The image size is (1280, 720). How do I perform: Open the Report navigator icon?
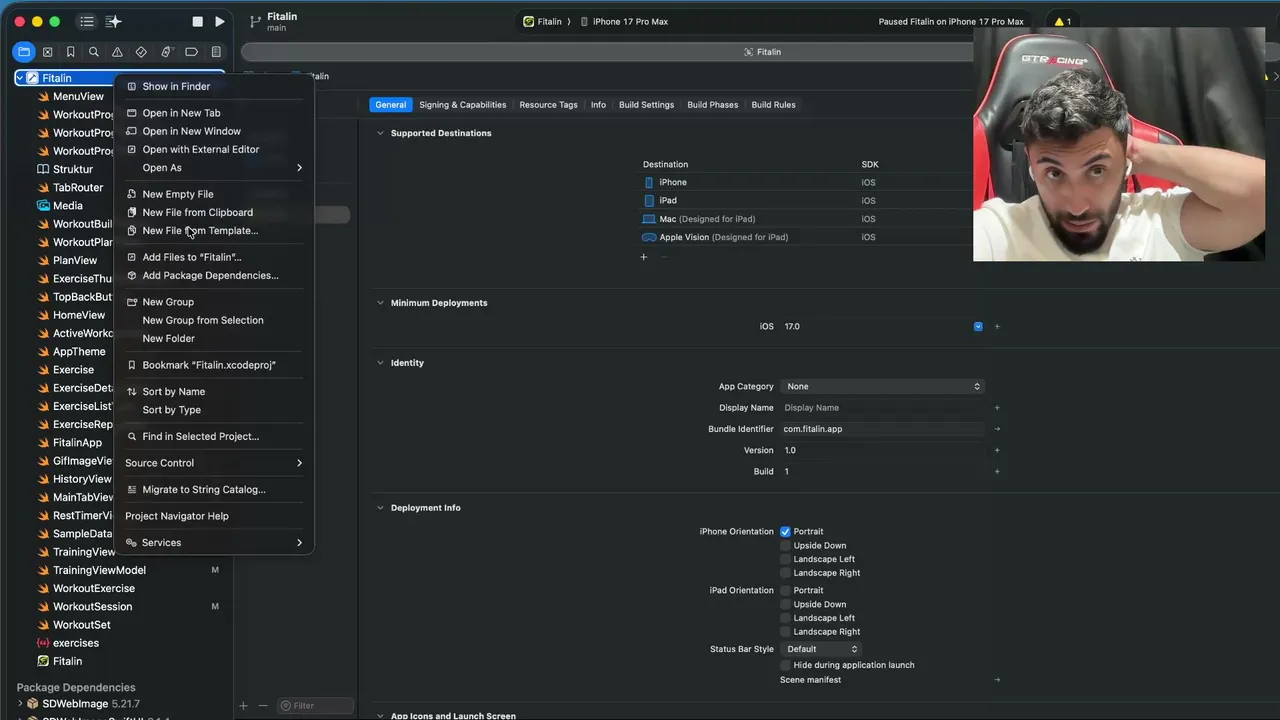click(x=215, y=52)
